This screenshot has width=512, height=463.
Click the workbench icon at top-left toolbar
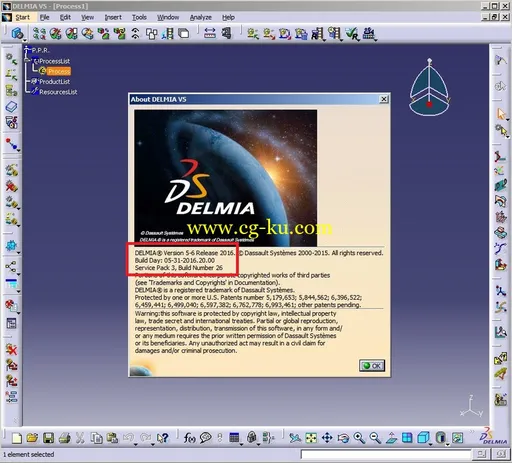[17, 33]
